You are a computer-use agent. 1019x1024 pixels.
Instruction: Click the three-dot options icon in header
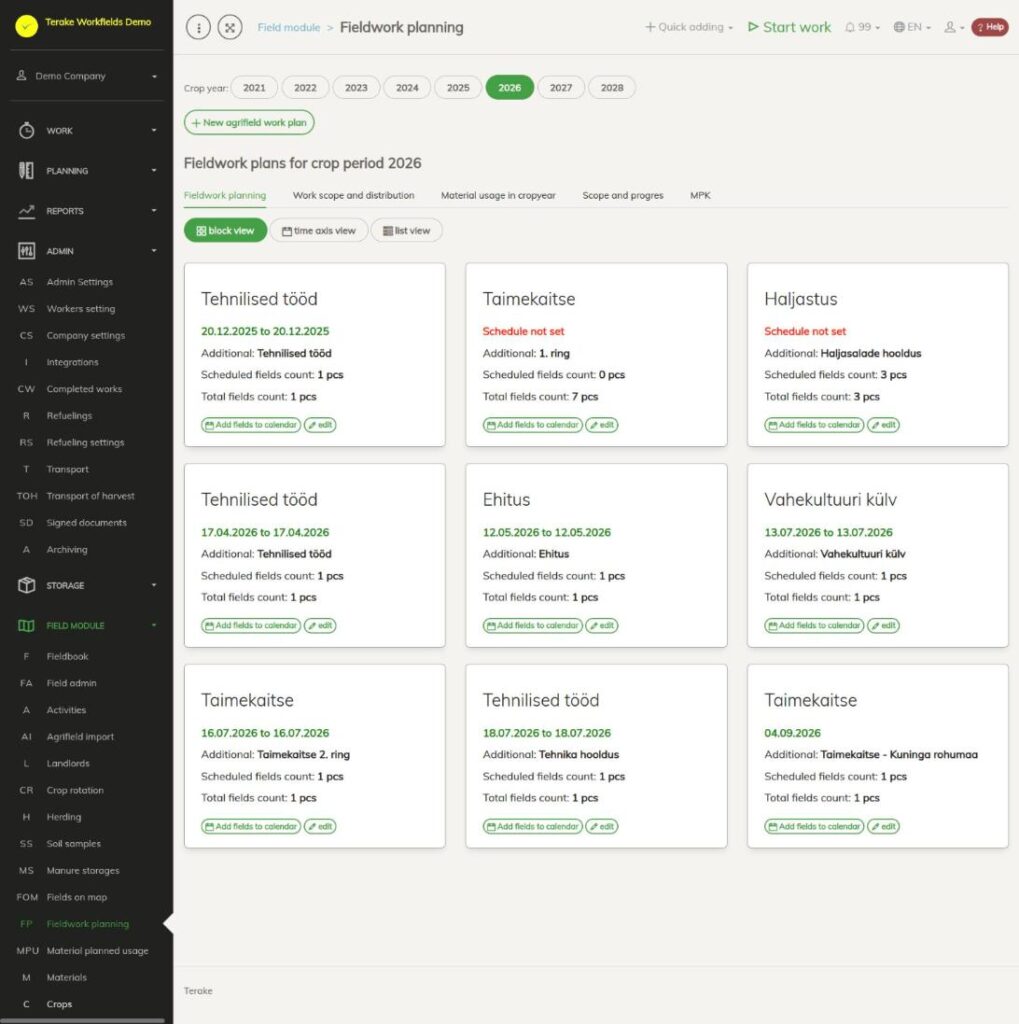click(x=199, y=27)
